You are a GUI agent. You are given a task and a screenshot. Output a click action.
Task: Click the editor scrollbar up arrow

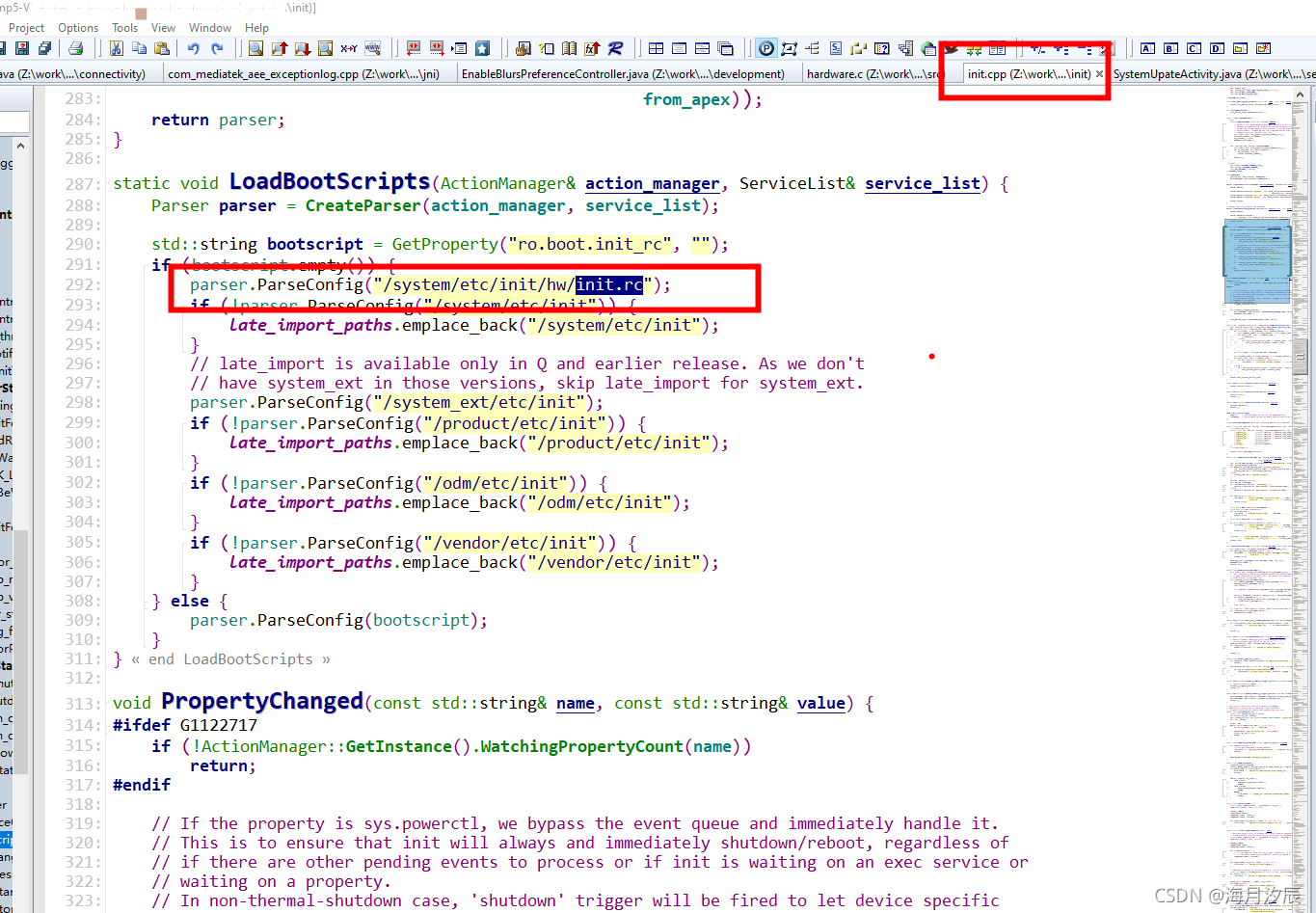(1301, 94)
